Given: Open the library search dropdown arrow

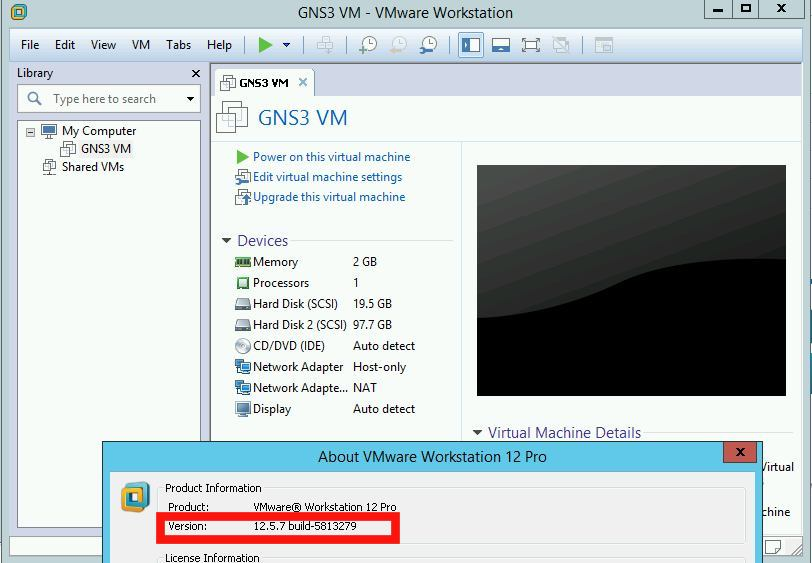Looking at the screenshot, I should pos(191,98).
